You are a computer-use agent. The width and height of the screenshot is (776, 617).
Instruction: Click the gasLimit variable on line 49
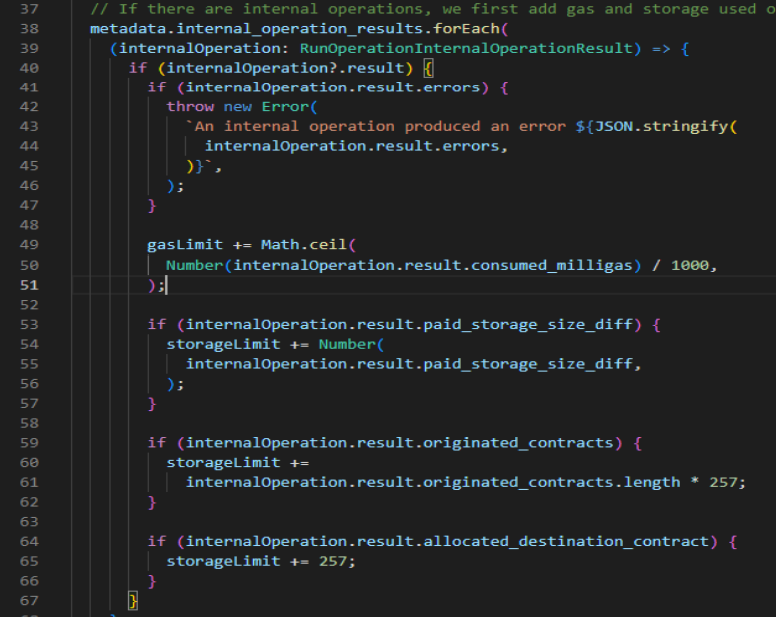point(185,245)
